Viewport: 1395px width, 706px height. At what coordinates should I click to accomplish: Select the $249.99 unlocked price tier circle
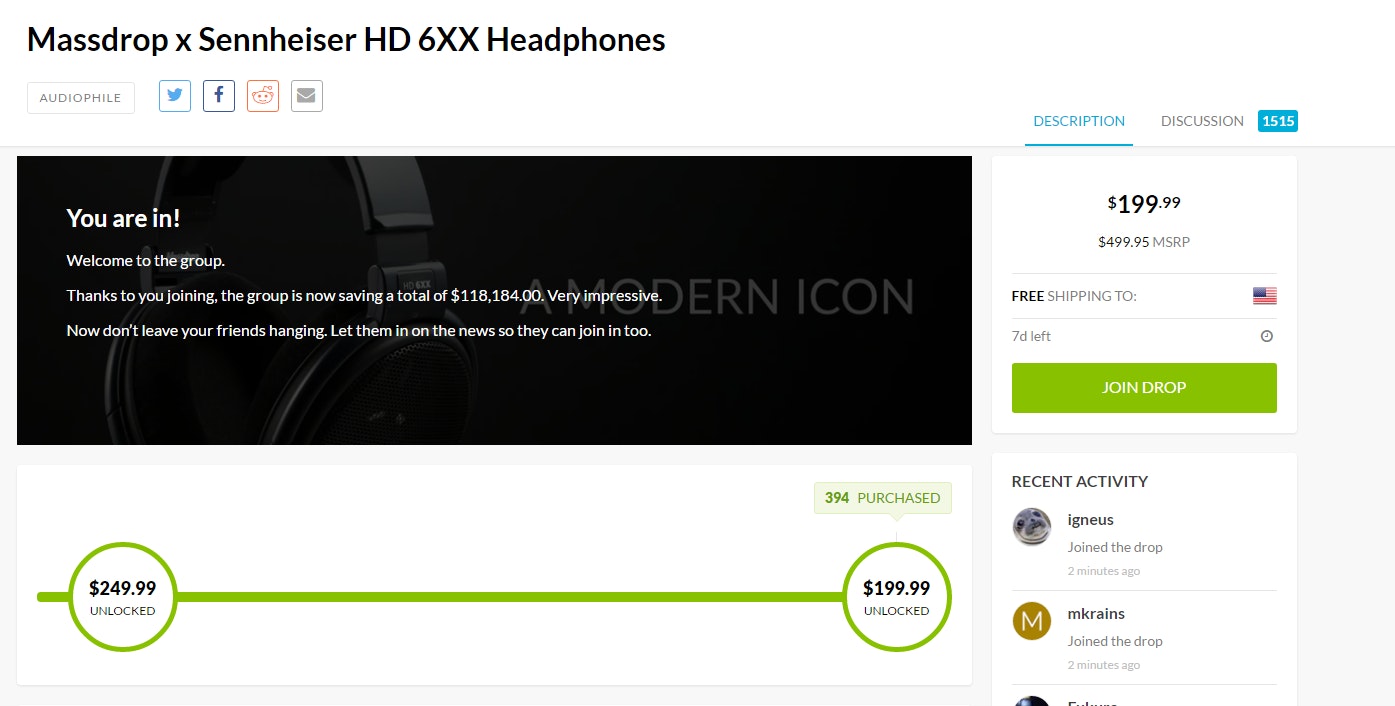pyautogui.click(x=122, y=597)
